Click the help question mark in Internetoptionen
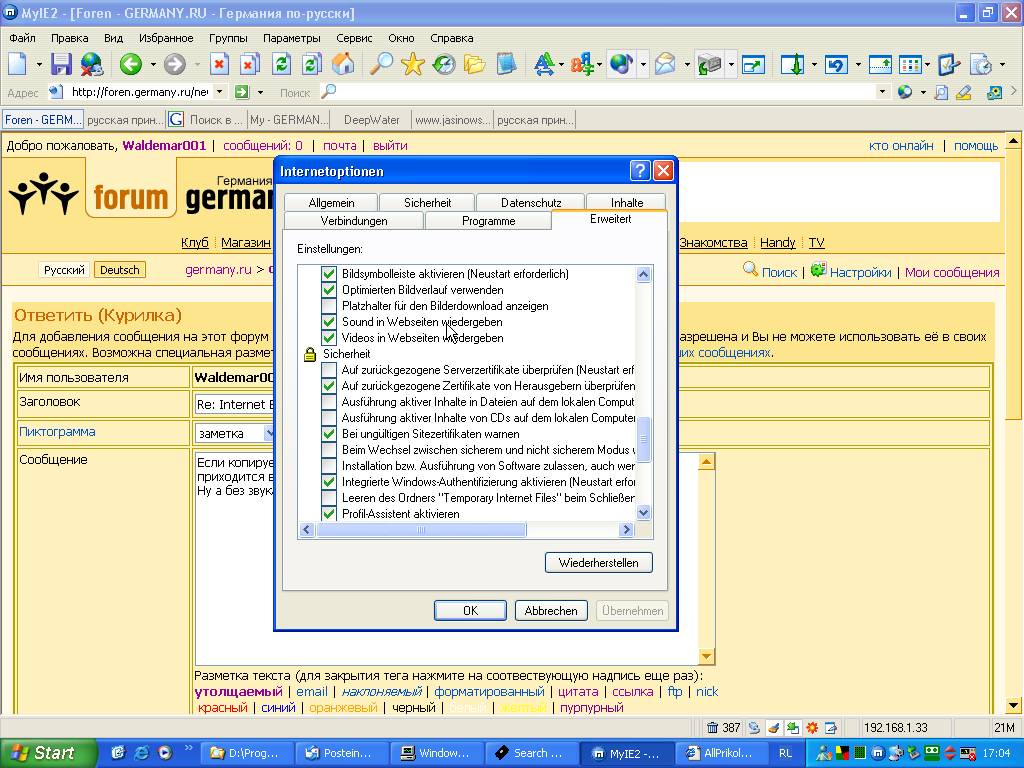Image resolution: width=1024 pixels, height=768 pixels. click(640, 171)
